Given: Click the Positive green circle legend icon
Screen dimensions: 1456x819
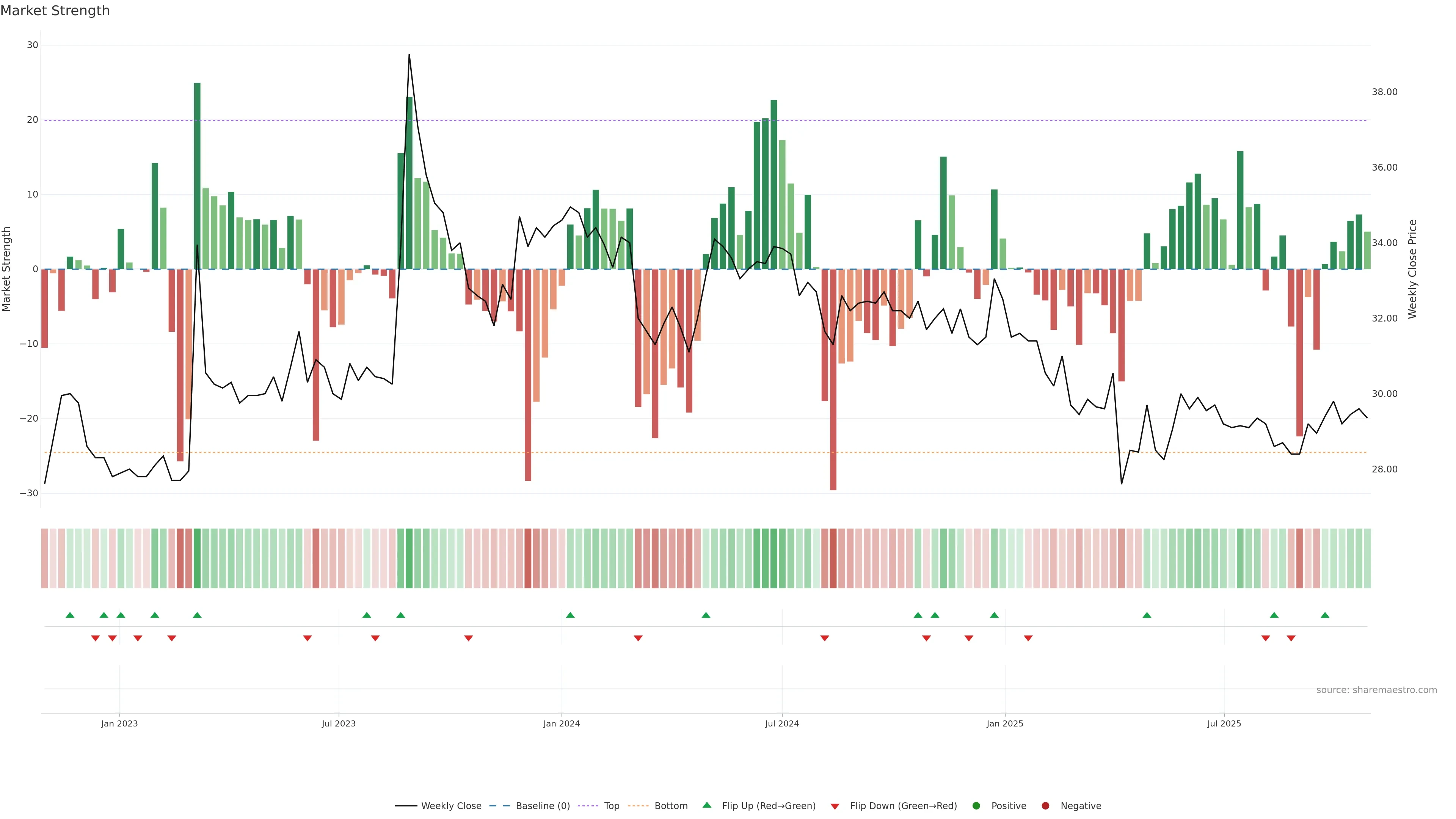Looking at the screenshot, I should [x=976, y=806].
